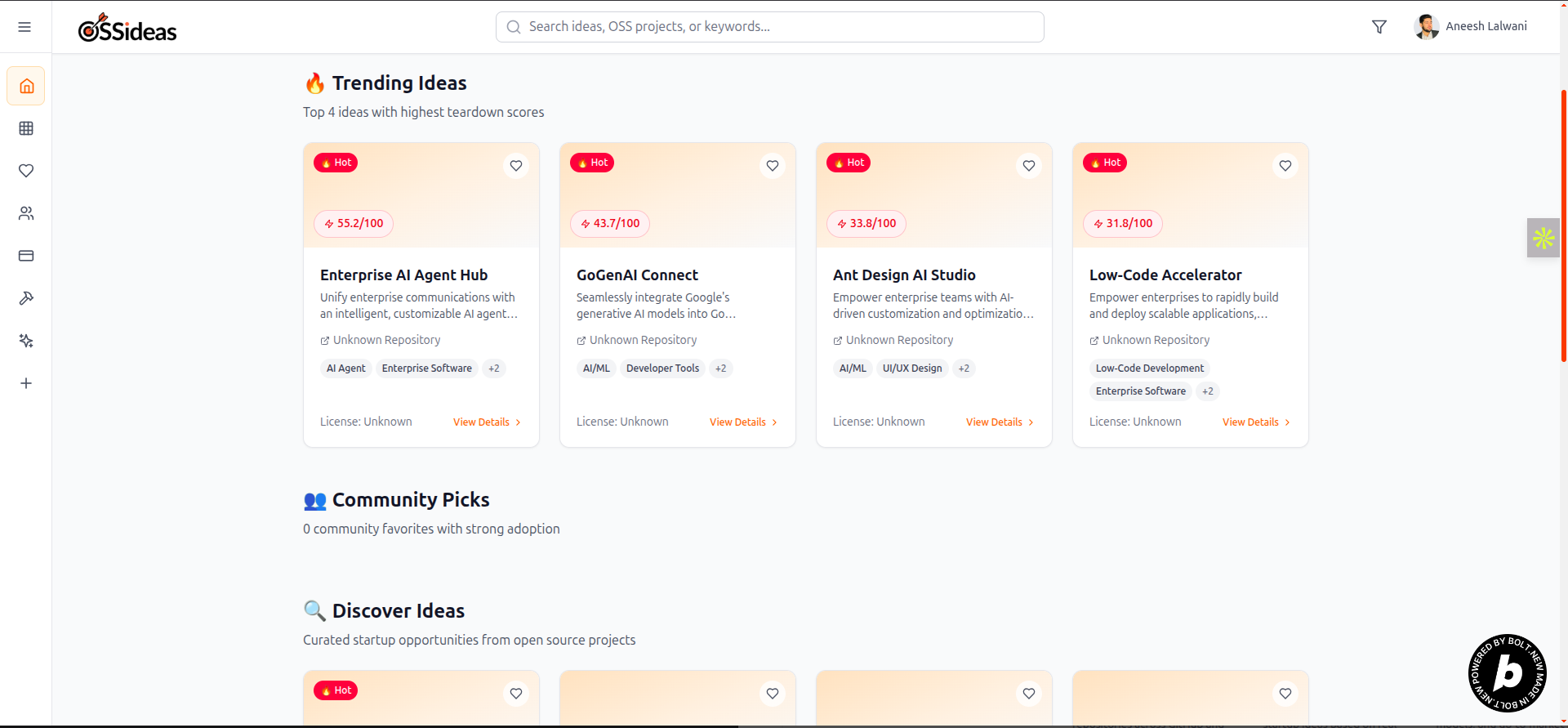Image resolution: width=1568 pixels, height=728 pixels.
Task: Click the 31.8/100 score badge
Action: 1123,224
